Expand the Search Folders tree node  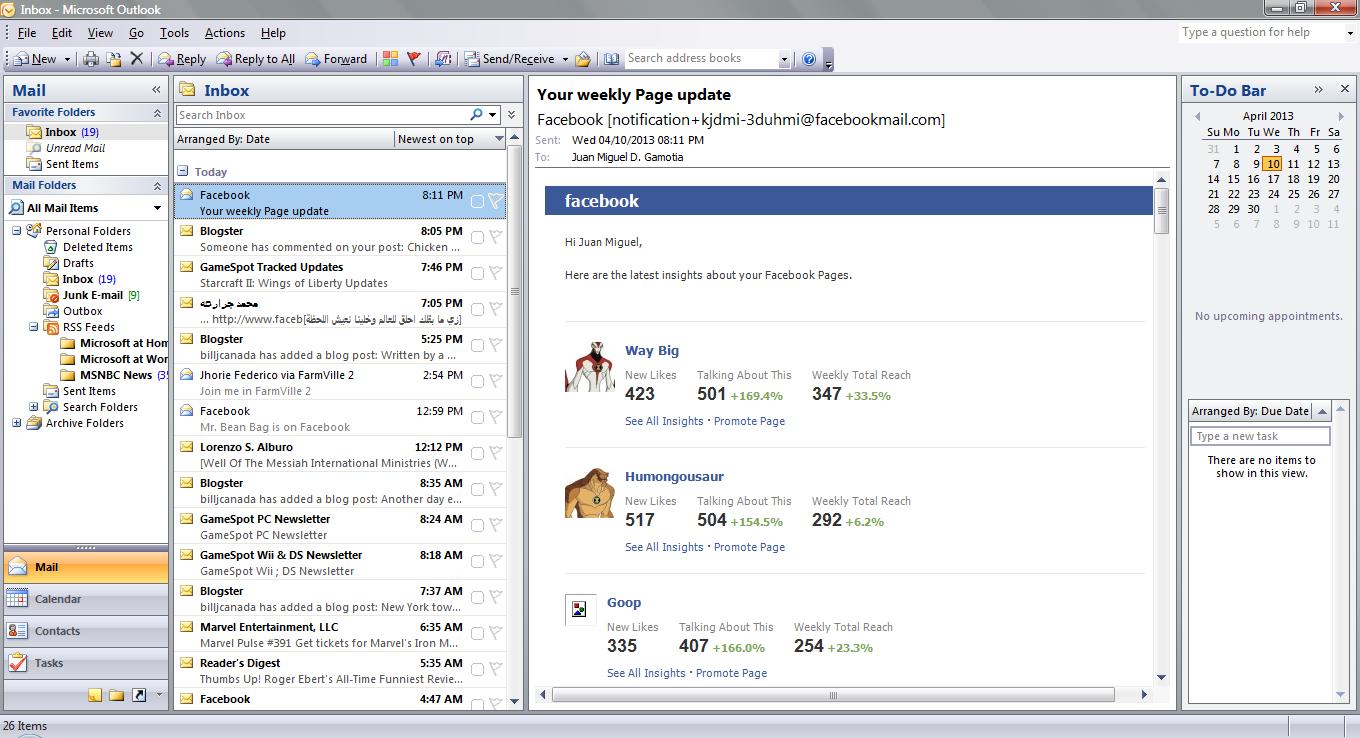click(33, 407)
